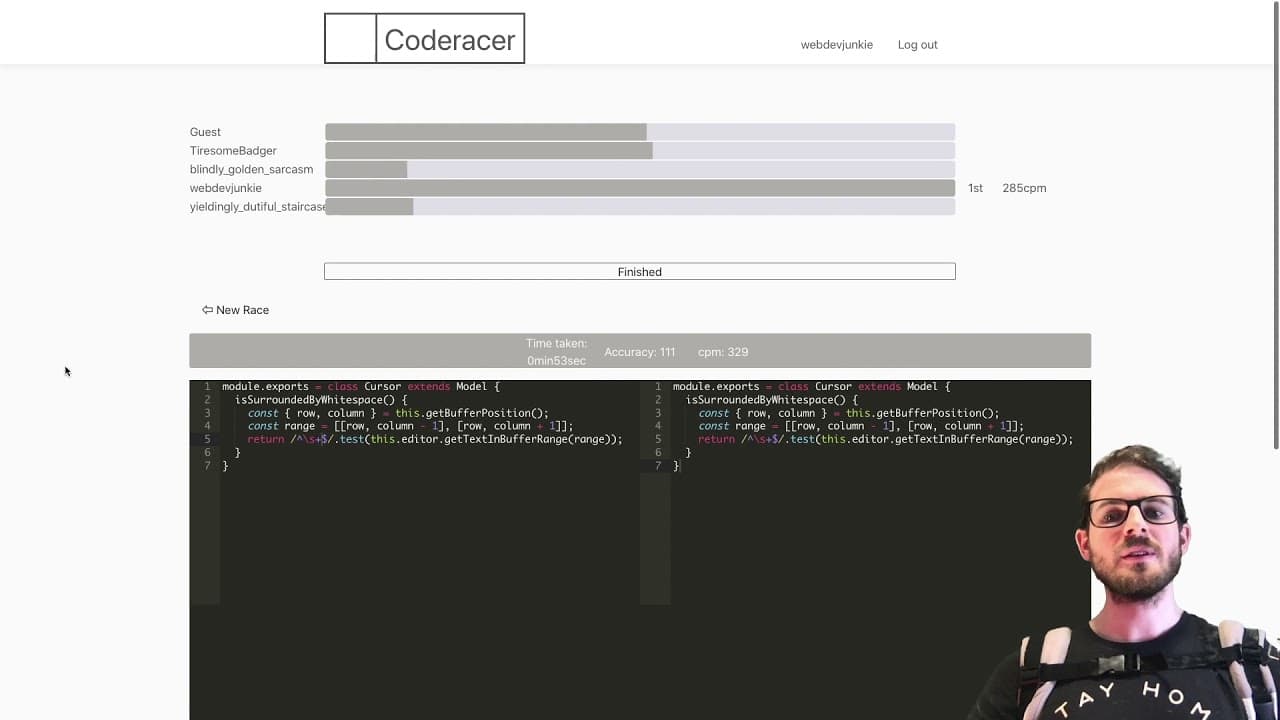Click the page's vertical scrollbar
Screen dimensions: 1280x720
[1275, 225]
